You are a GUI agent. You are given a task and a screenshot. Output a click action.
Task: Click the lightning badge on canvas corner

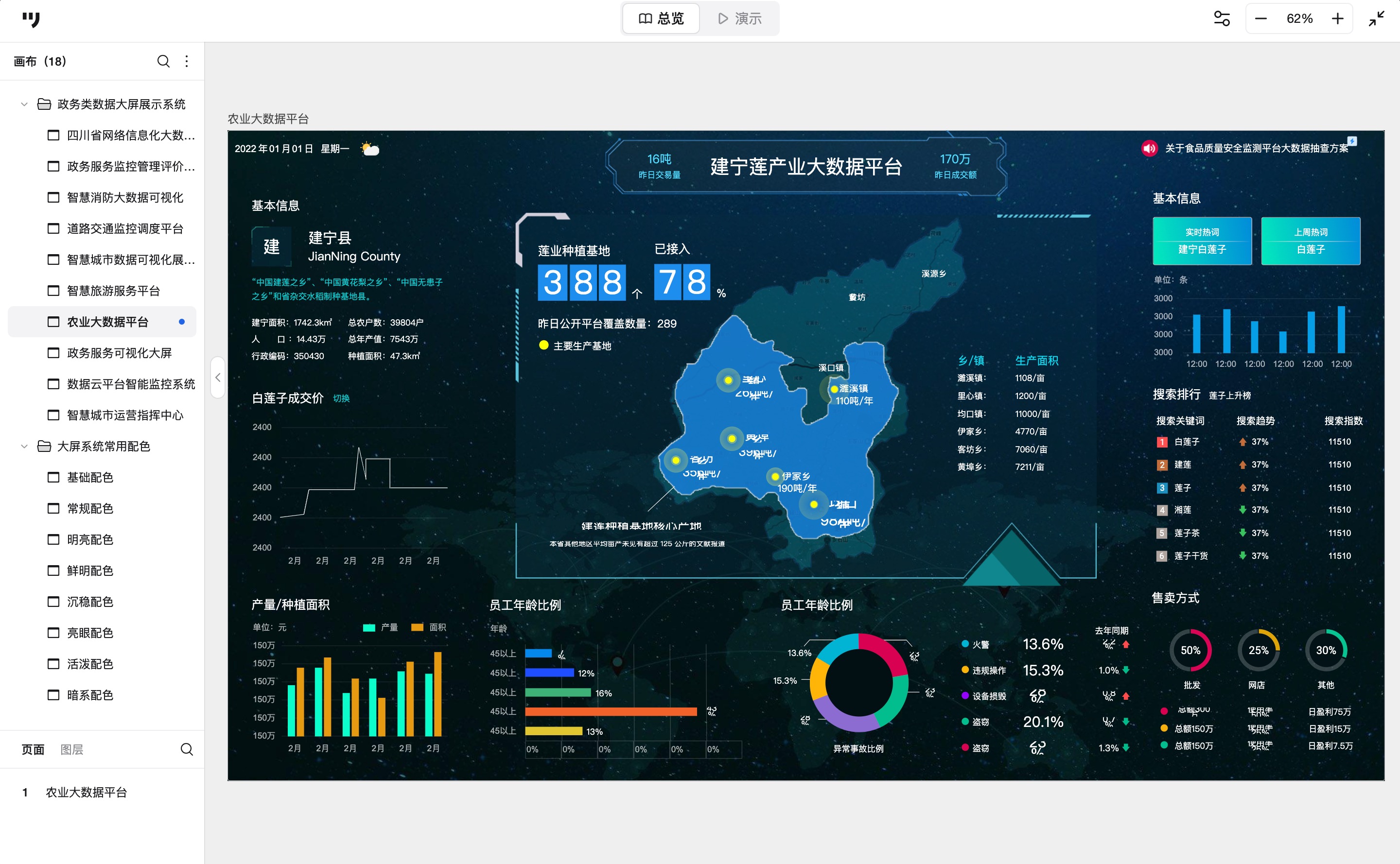point(1352,140)
